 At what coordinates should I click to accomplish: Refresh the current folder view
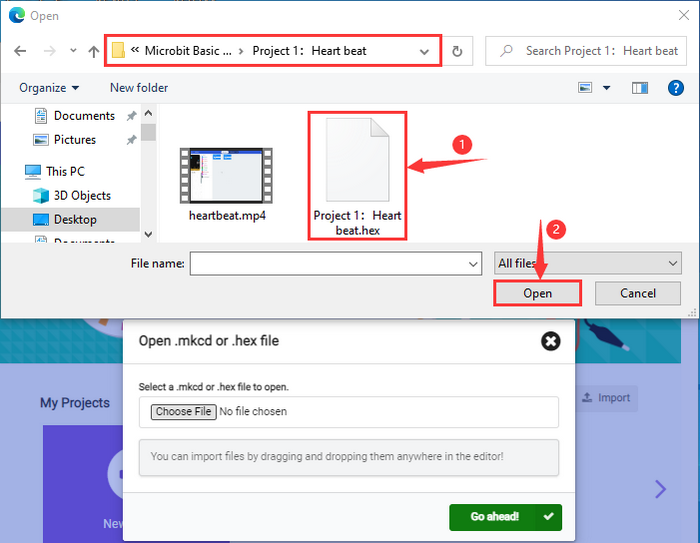(457, 51)
